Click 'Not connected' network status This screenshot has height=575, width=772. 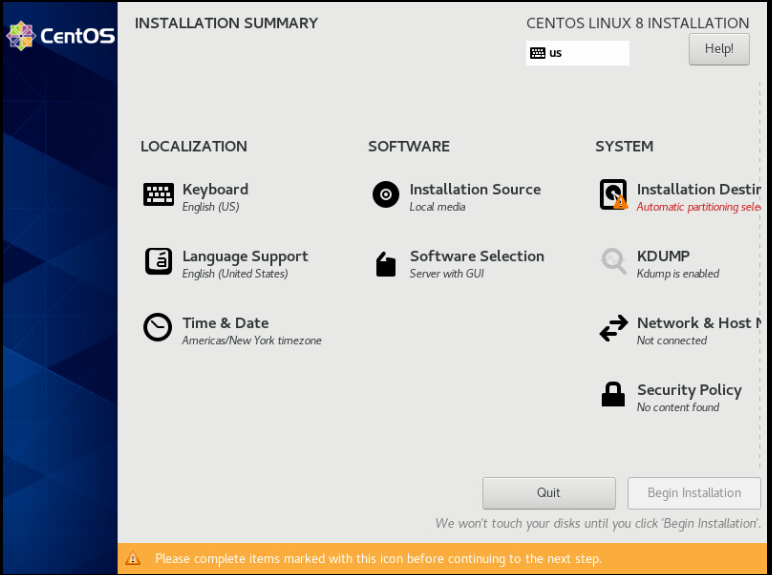pos(672,340)
